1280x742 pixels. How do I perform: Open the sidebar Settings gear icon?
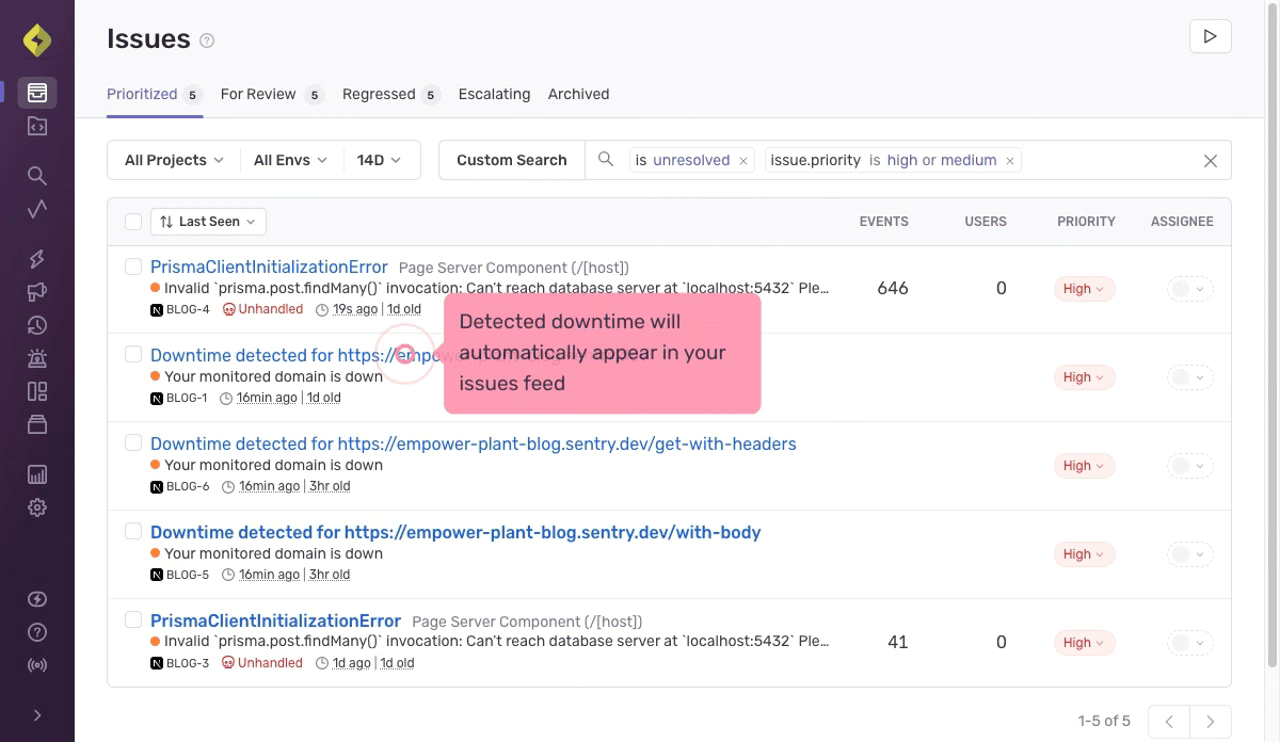pos(37,508)
